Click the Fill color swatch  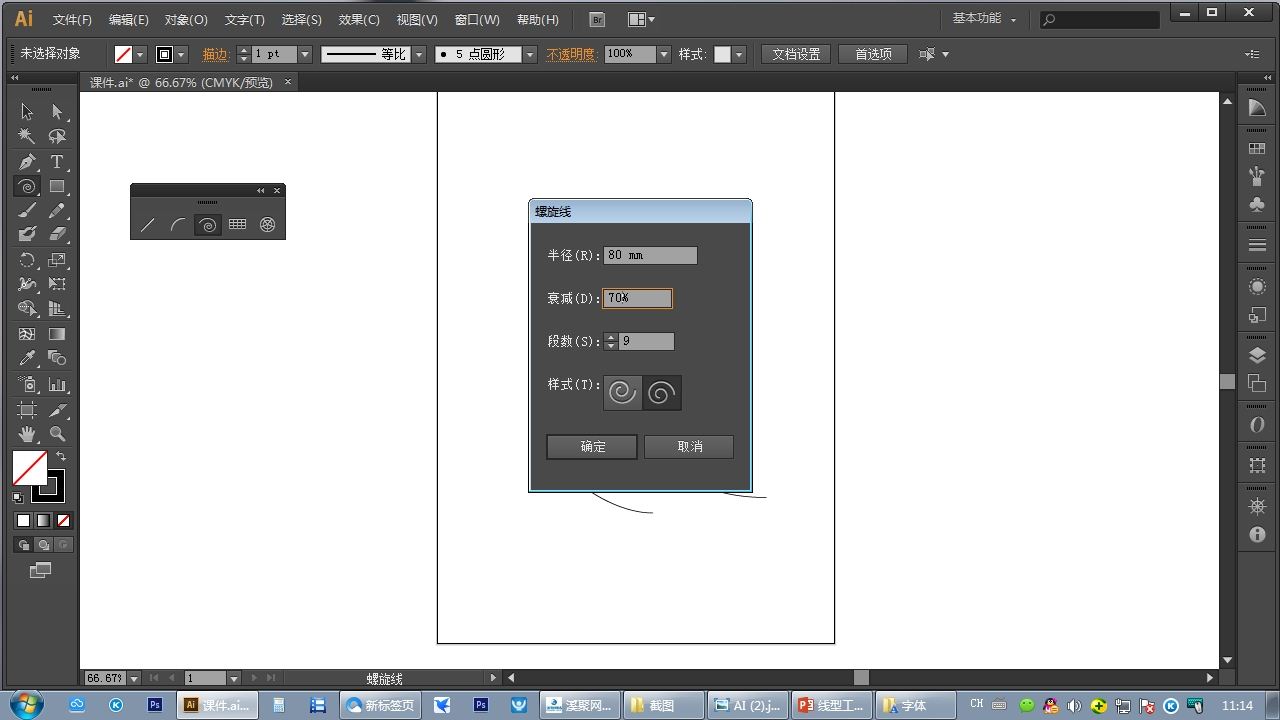tap(30, 468)
